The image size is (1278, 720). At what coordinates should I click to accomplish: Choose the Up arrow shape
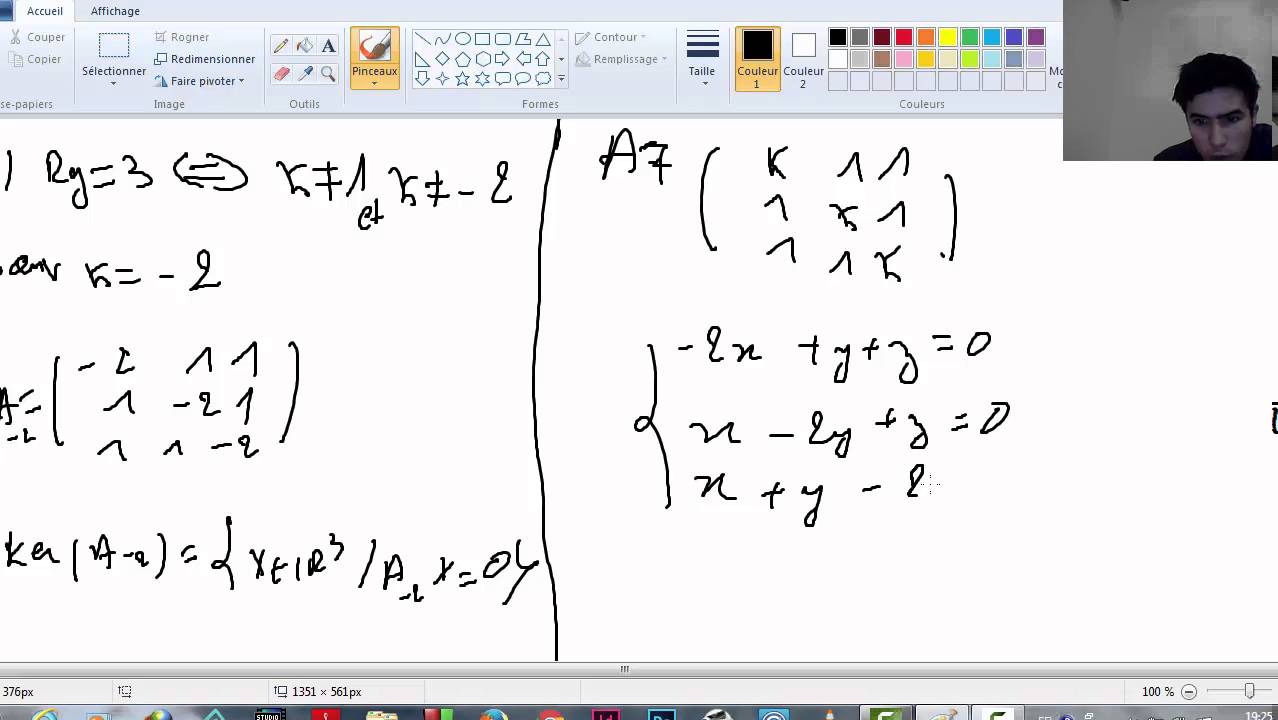[542, 59]
